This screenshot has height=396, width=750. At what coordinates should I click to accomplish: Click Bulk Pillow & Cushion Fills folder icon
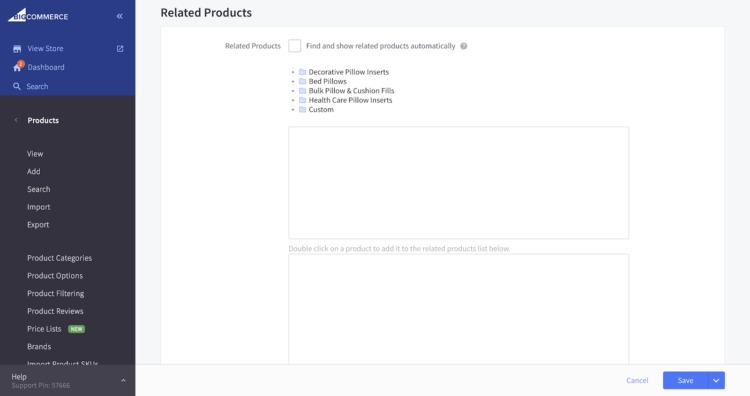tap(302, 91)
